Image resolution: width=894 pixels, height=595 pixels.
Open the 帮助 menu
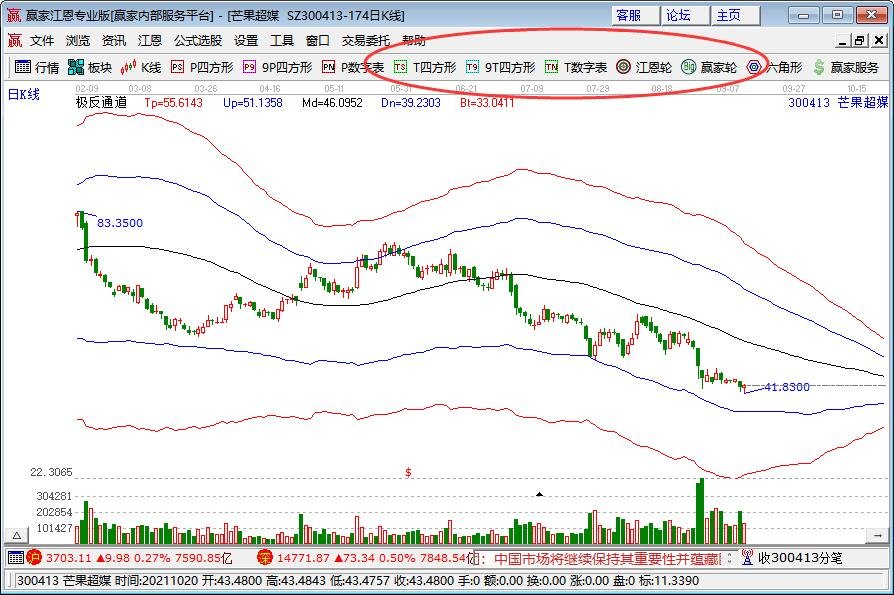pyautogui.click(x=413, y=40)
